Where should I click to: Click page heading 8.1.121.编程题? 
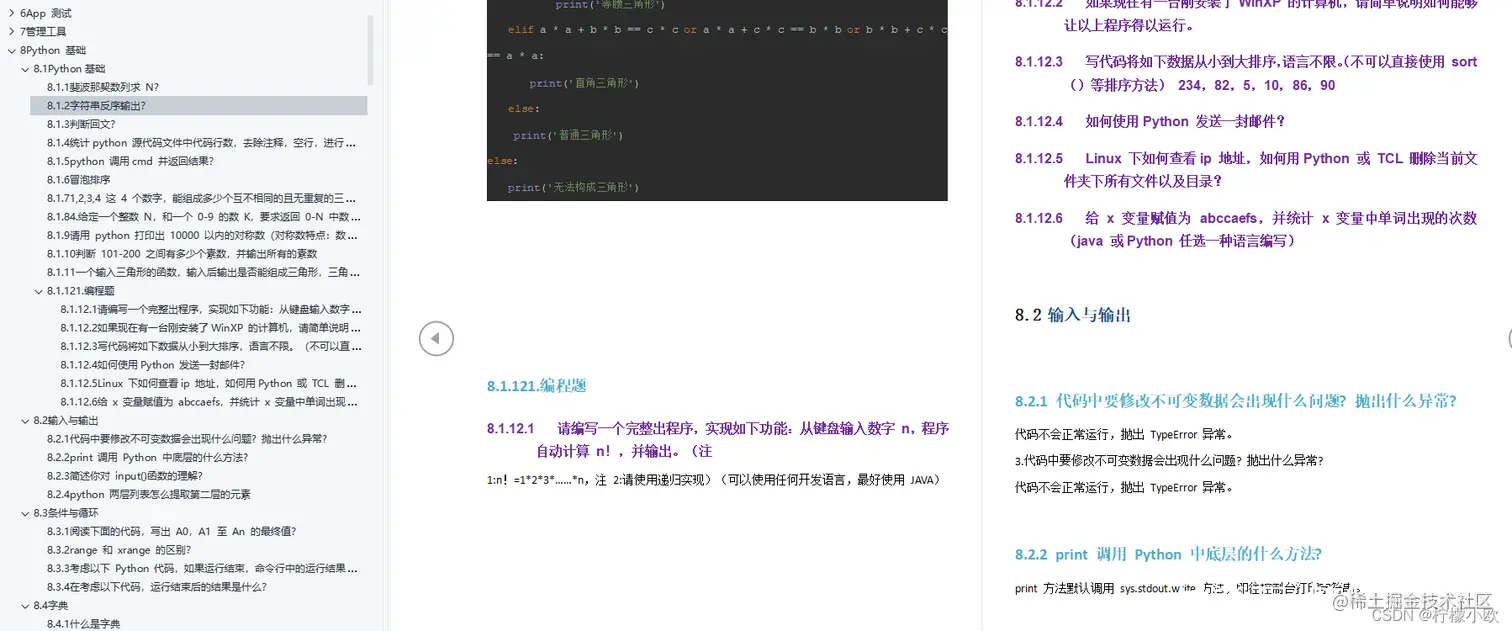(536, 386)
